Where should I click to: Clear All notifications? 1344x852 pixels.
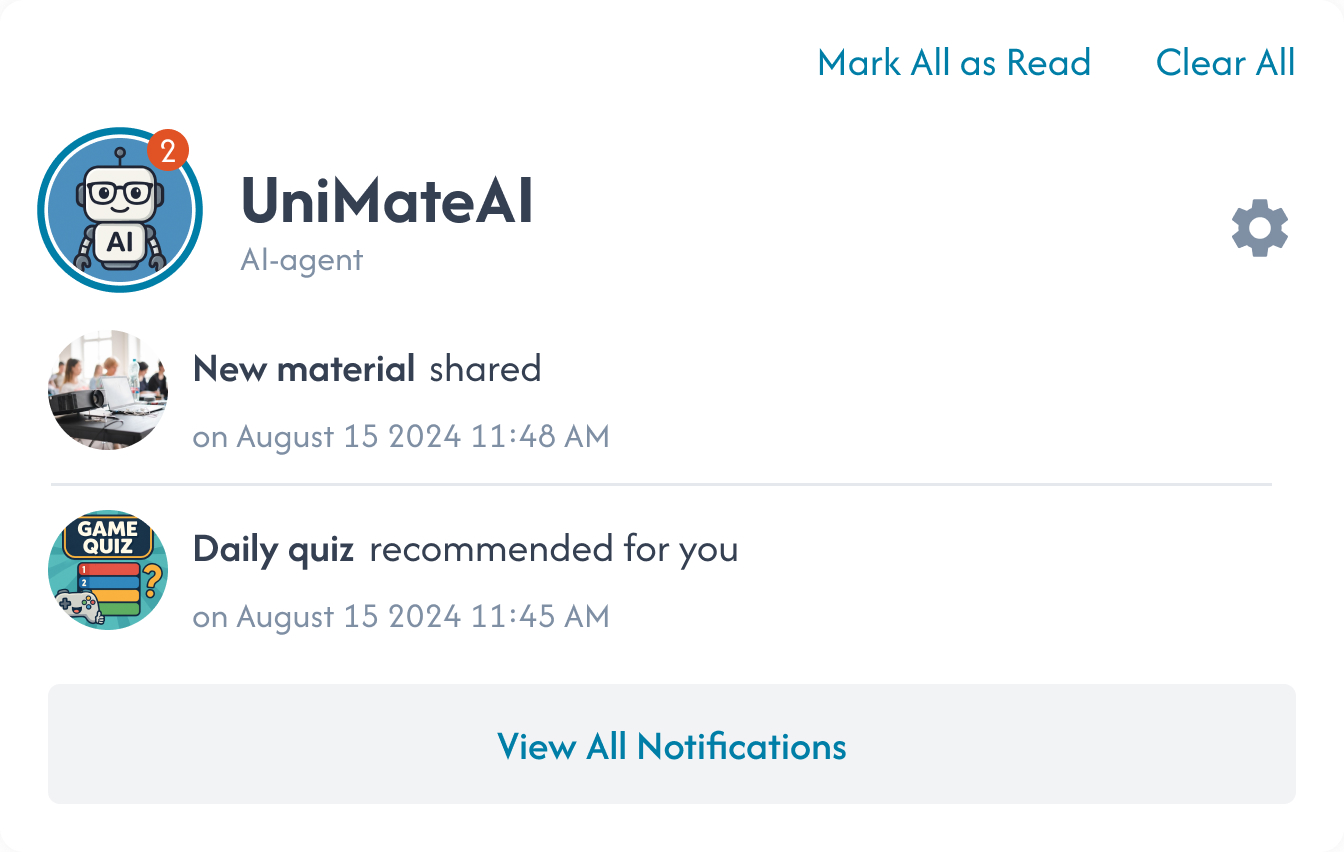(x=1225, y=63)
